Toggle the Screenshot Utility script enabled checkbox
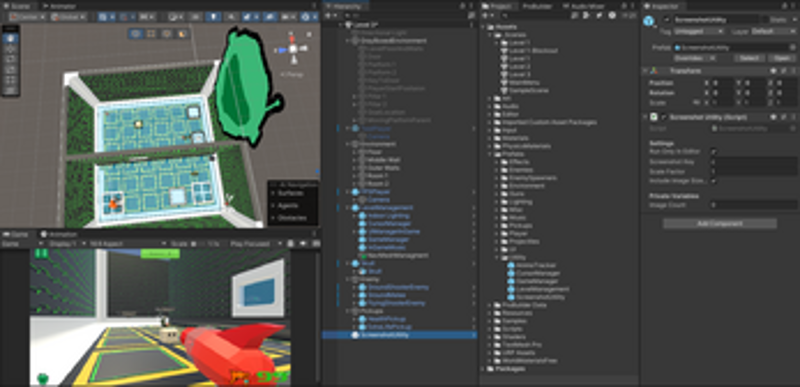Image resolution: width=800 pixels, height=387 pixels. (664, 117)
